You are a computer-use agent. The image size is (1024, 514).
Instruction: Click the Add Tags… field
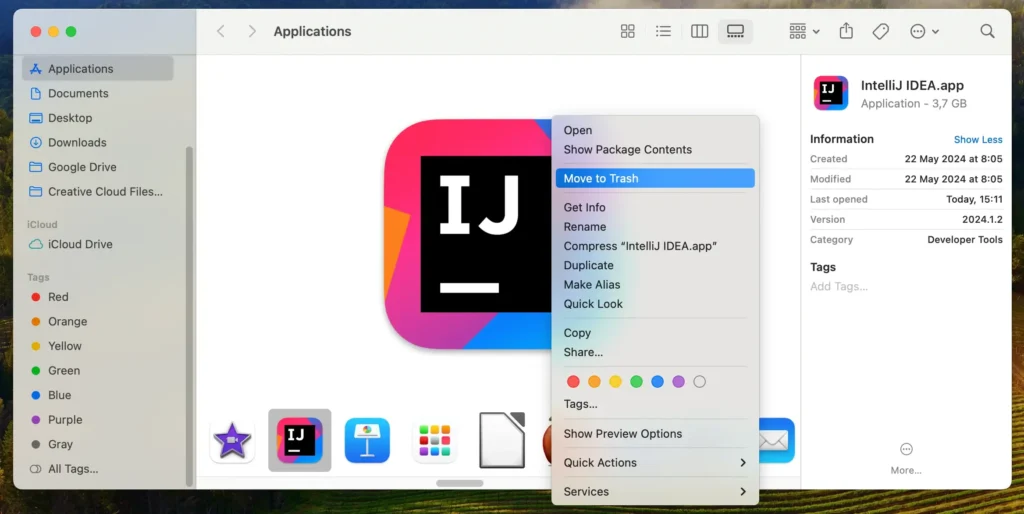click(839, 287)
